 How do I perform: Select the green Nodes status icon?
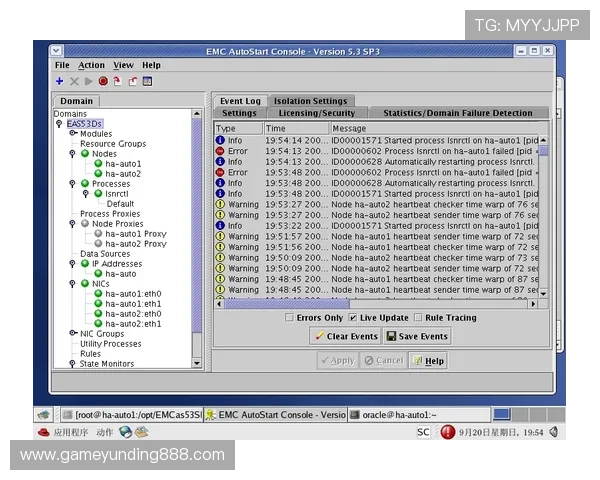85,153
